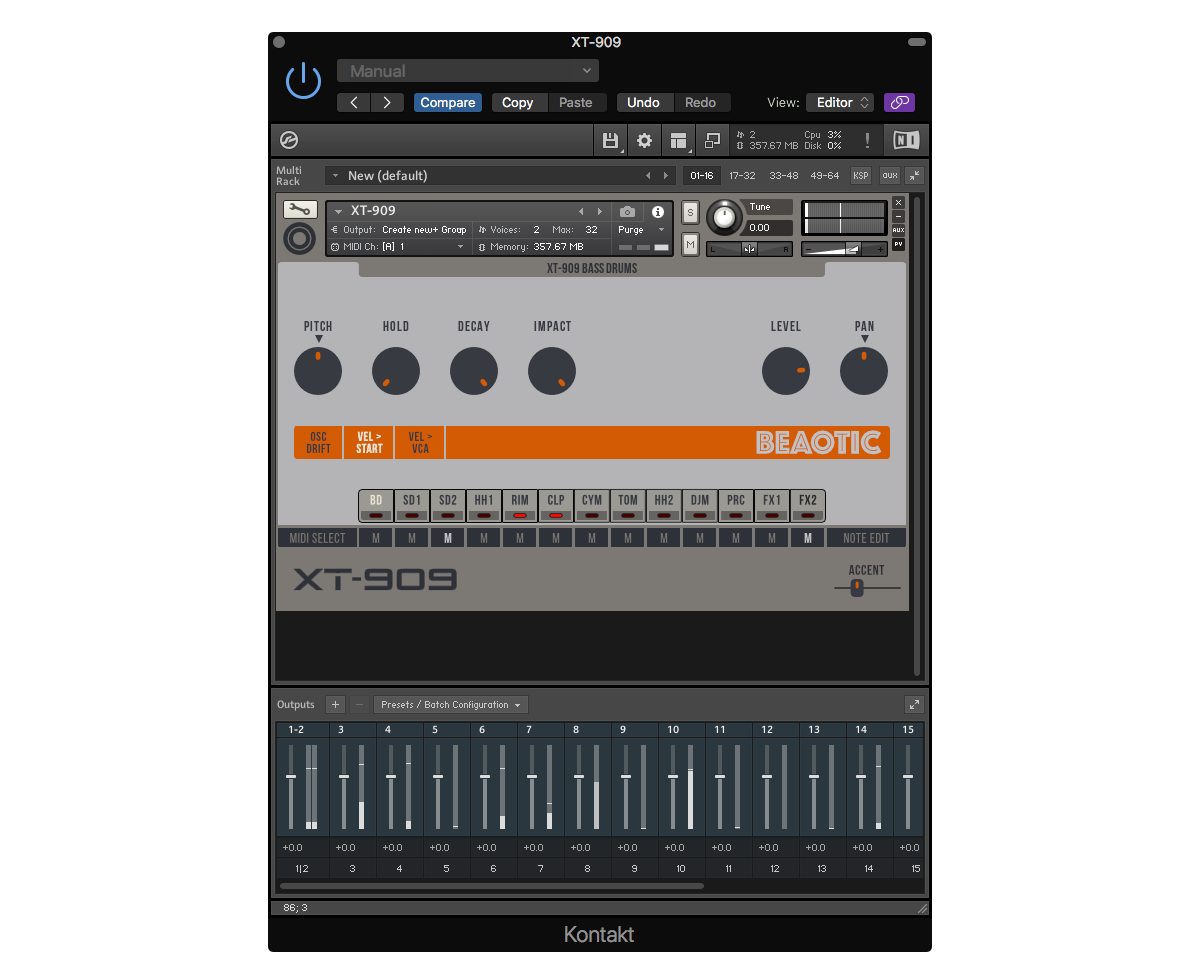Go to the previous preset with the left arrow
This screenshot has height=954, width=1200.
(354, 102)
